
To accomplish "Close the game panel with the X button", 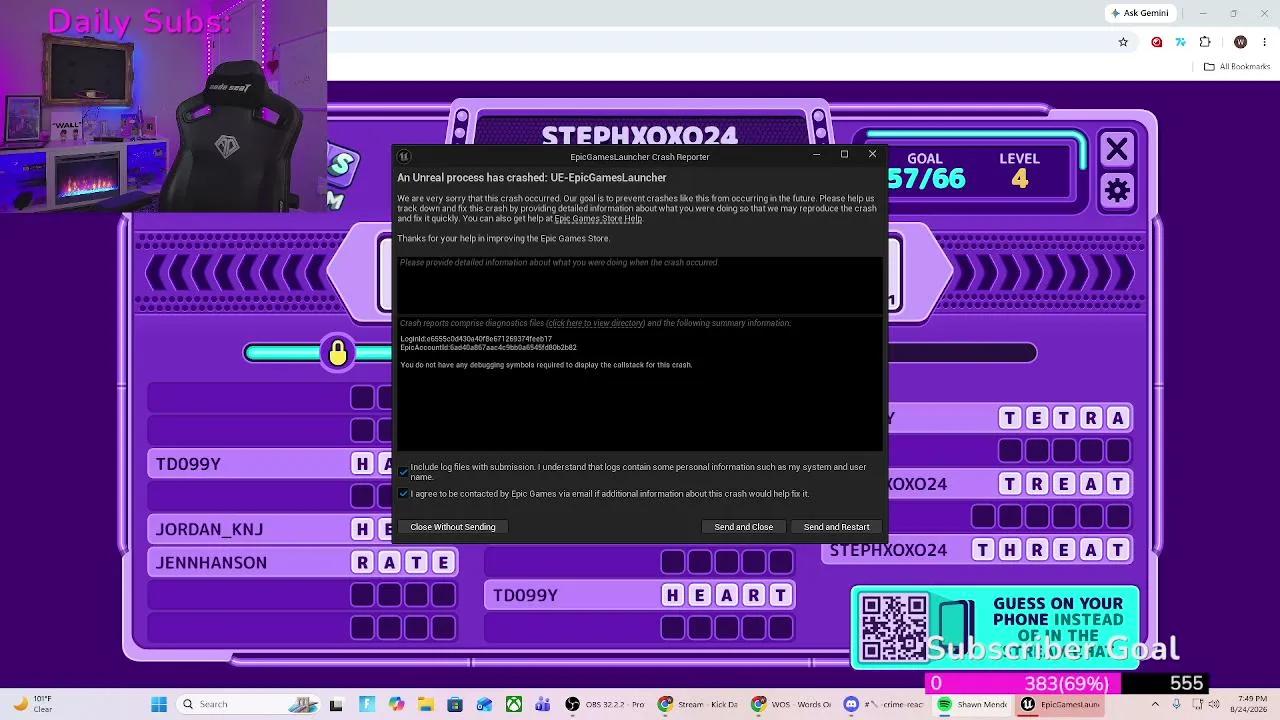I will coord(1117,150).
